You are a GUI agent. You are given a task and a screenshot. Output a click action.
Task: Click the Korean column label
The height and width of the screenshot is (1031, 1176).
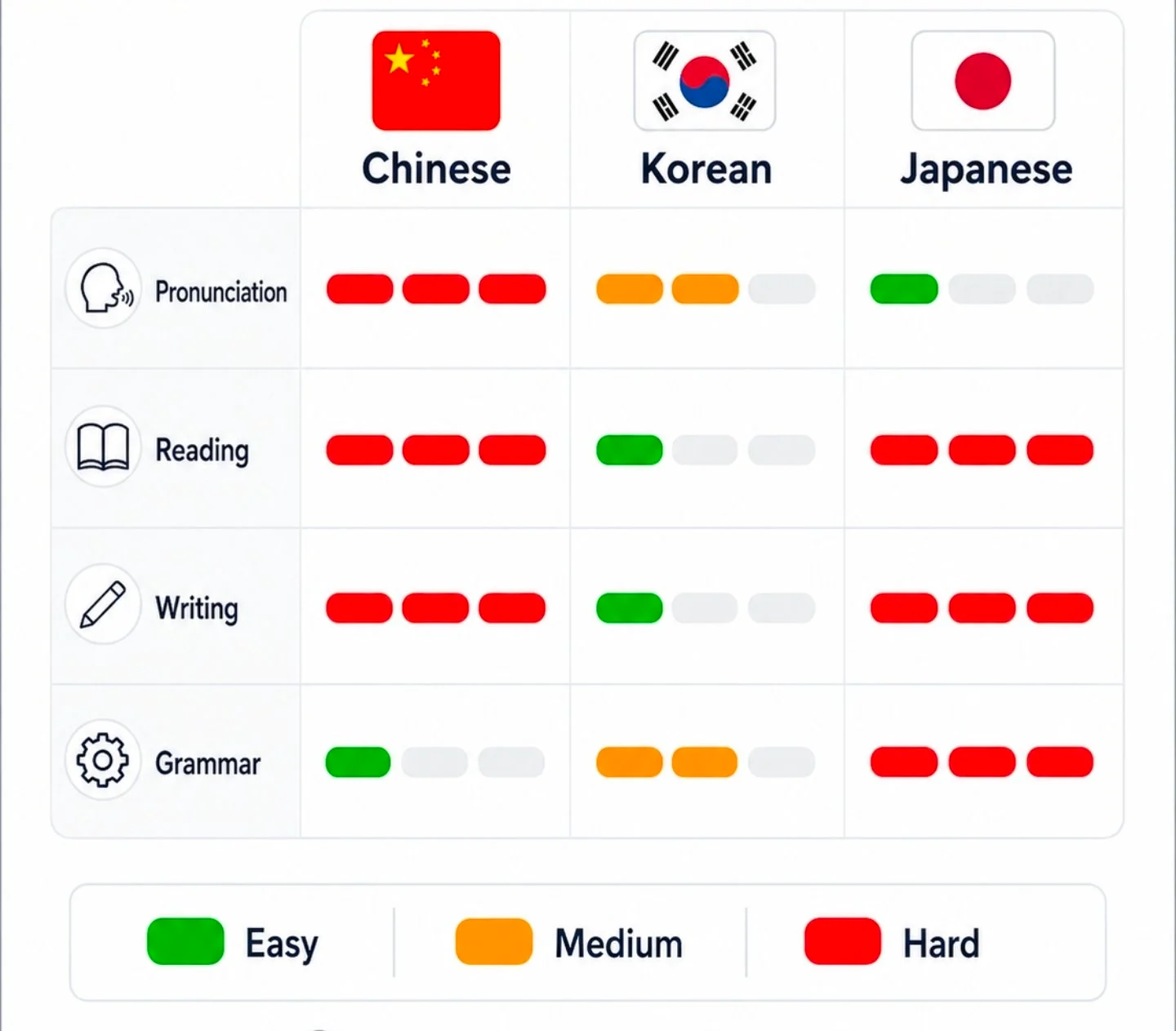[706, 169]
